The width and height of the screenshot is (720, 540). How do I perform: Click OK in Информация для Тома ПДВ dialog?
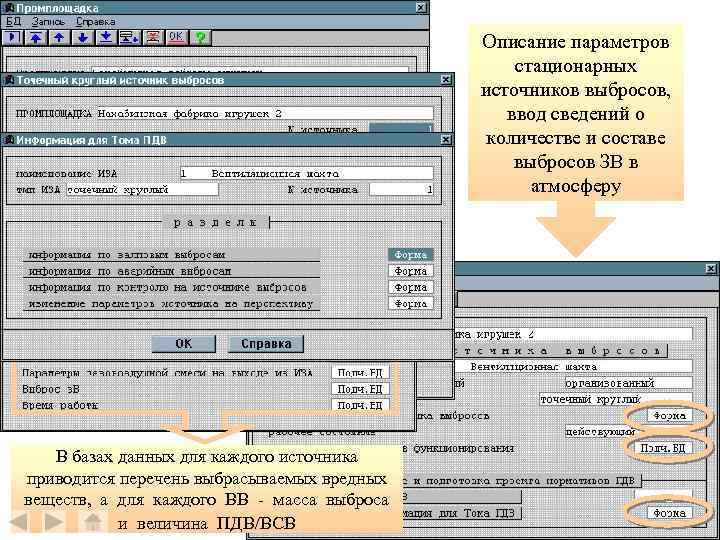184,344
